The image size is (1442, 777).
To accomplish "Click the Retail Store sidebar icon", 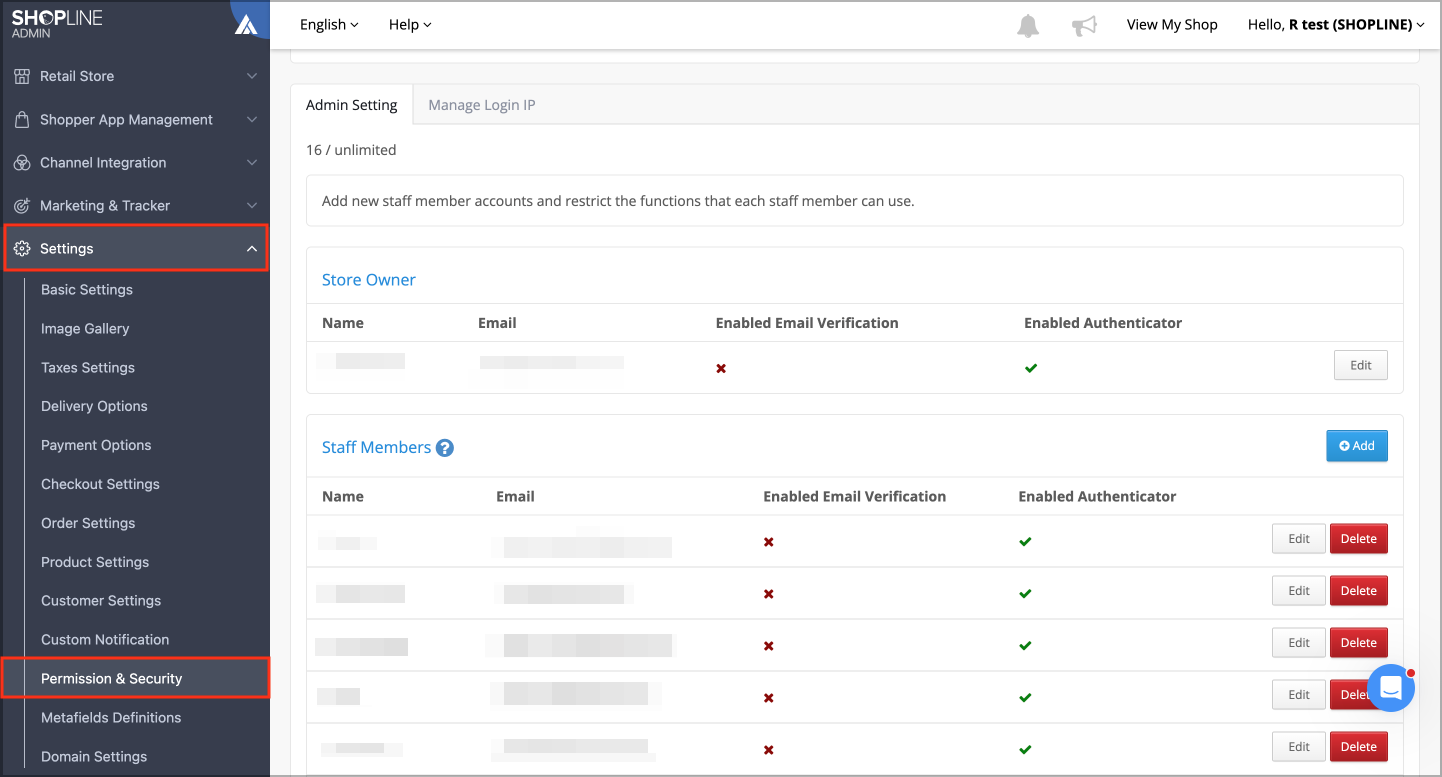I will tap(22, 76).
